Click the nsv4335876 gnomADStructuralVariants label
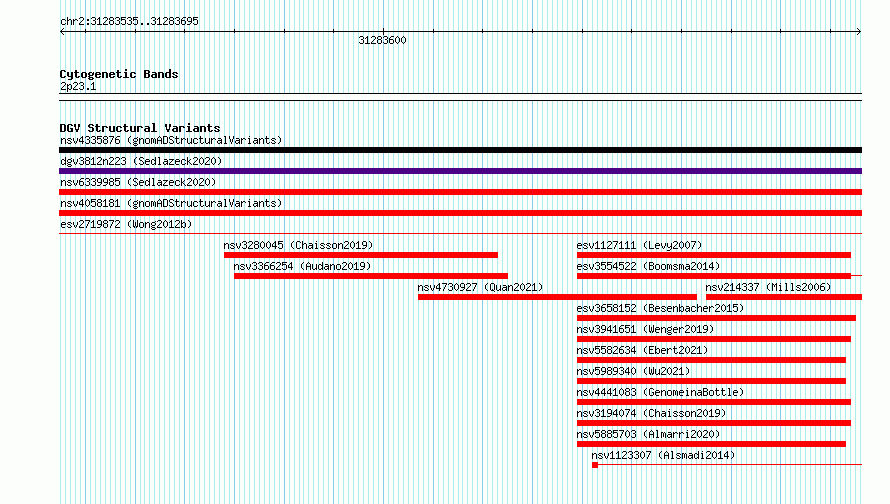Screen dimensions: 890x504 [171, 140]
